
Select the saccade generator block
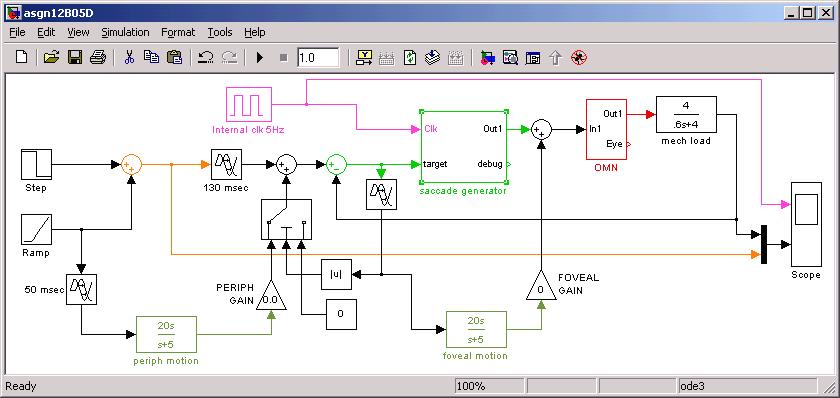click(x=464, y=146)
